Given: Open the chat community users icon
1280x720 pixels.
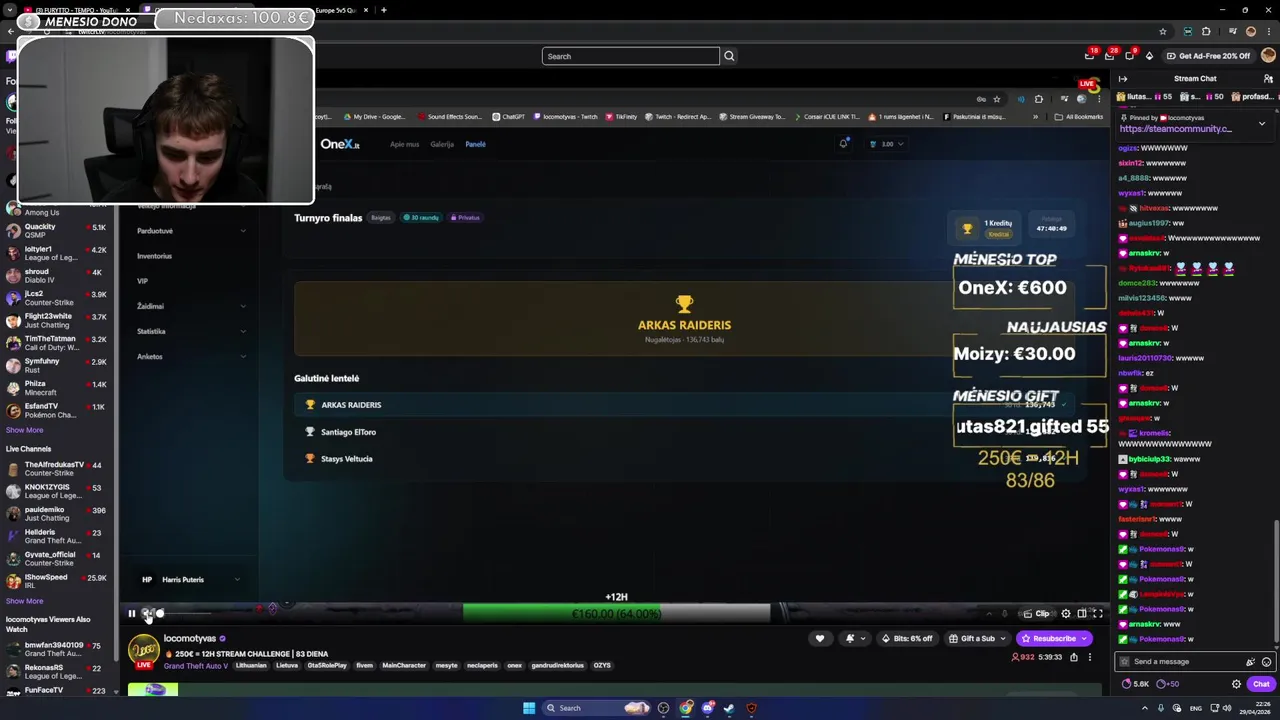Looking at the screenshot, I should [x=1268, y=79].
